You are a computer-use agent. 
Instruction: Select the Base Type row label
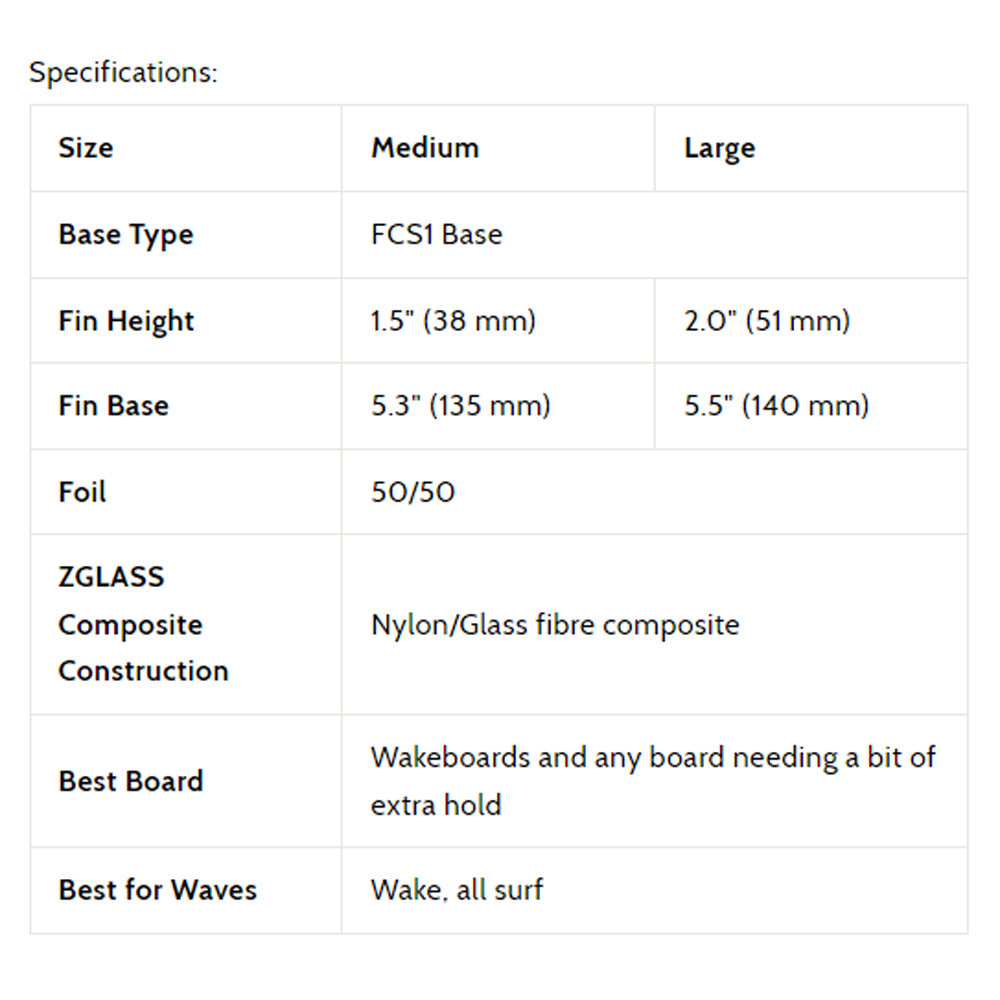pyautogui.click(x=126, y=235)
